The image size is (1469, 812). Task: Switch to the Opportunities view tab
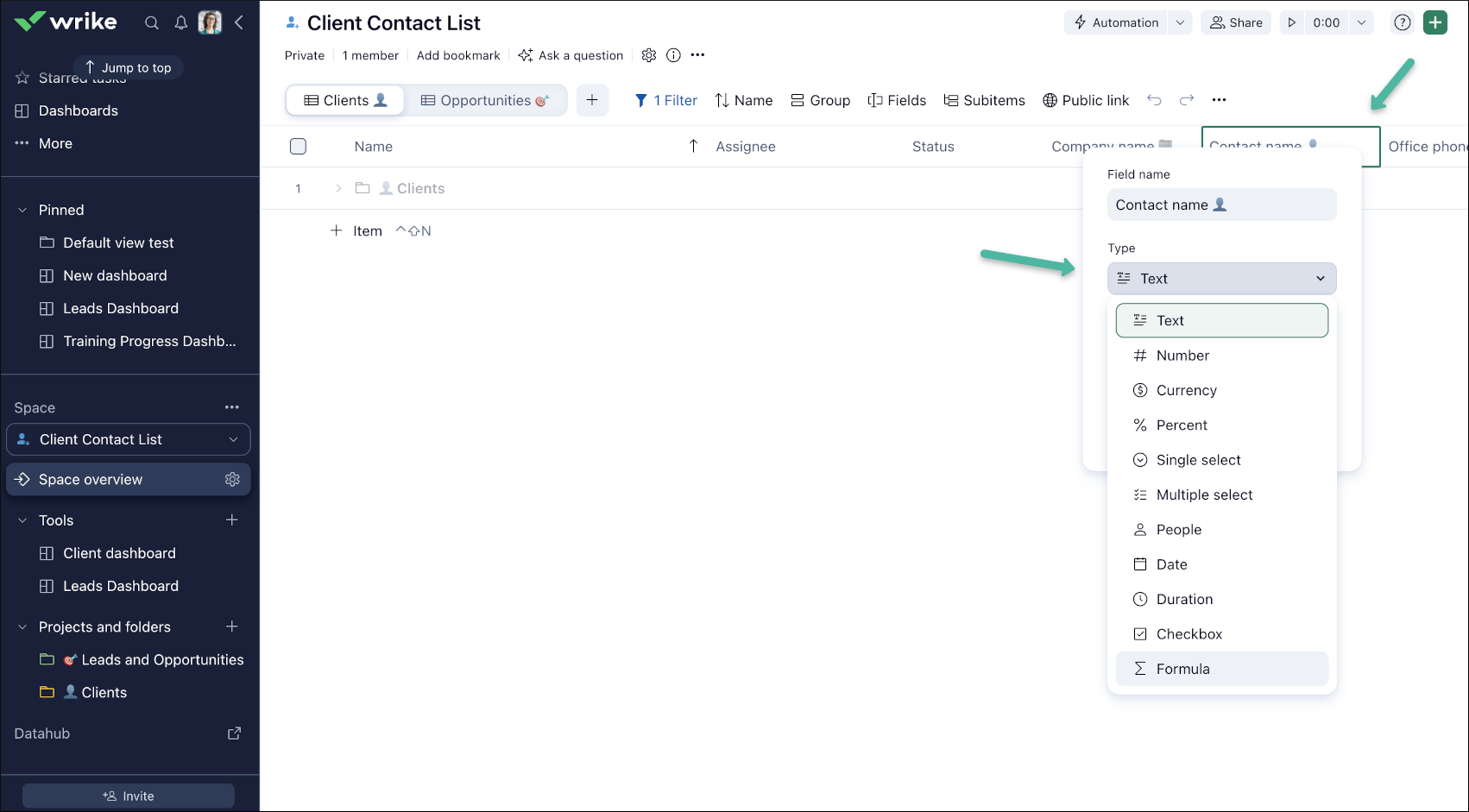click(485, 100)
